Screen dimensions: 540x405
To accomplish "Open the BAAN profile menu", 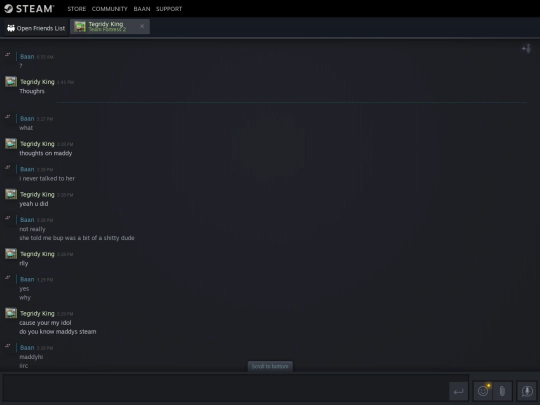I will coord(142,9).
